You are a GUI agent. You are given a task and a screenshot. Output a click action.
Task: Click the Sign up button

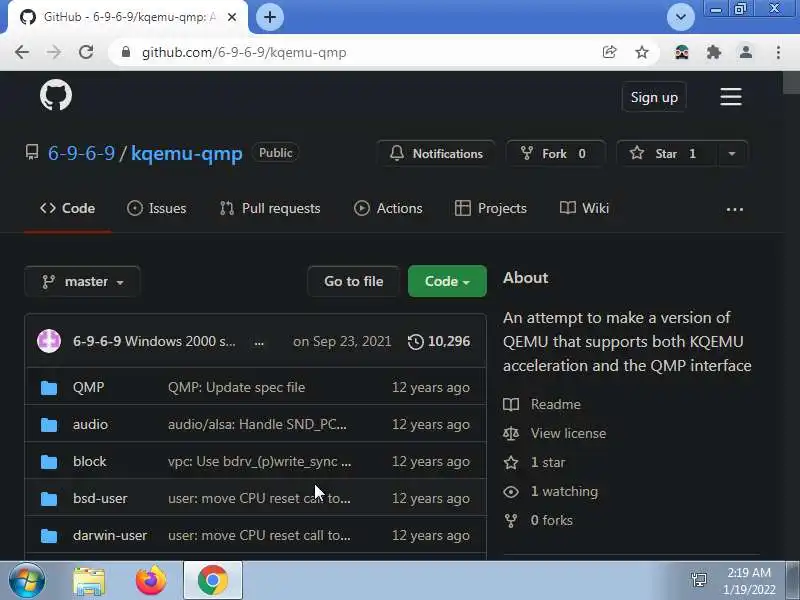(654, 97)
